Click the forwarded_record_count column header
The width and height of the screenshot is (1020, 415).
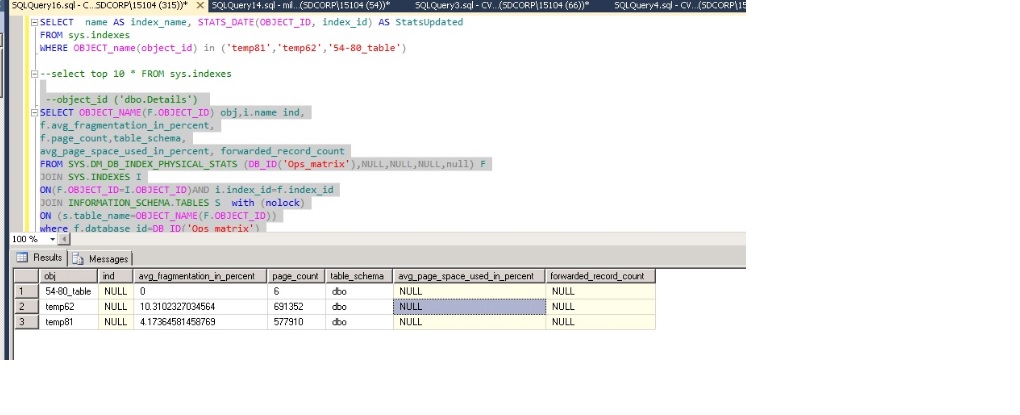[x=600, y=276]
